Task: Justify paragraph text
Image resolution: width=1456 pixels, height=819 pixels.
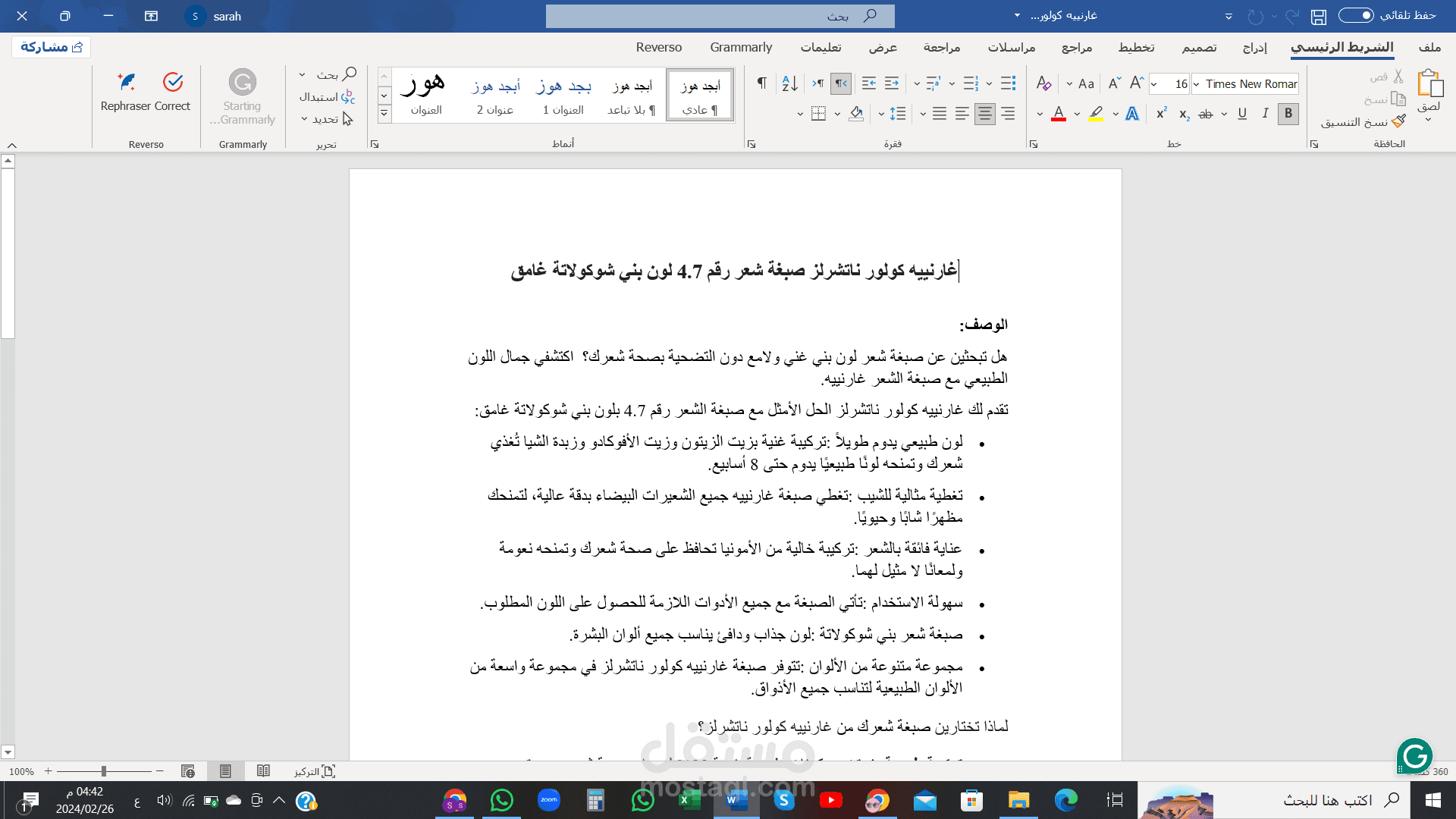Action: coord(940,114)
